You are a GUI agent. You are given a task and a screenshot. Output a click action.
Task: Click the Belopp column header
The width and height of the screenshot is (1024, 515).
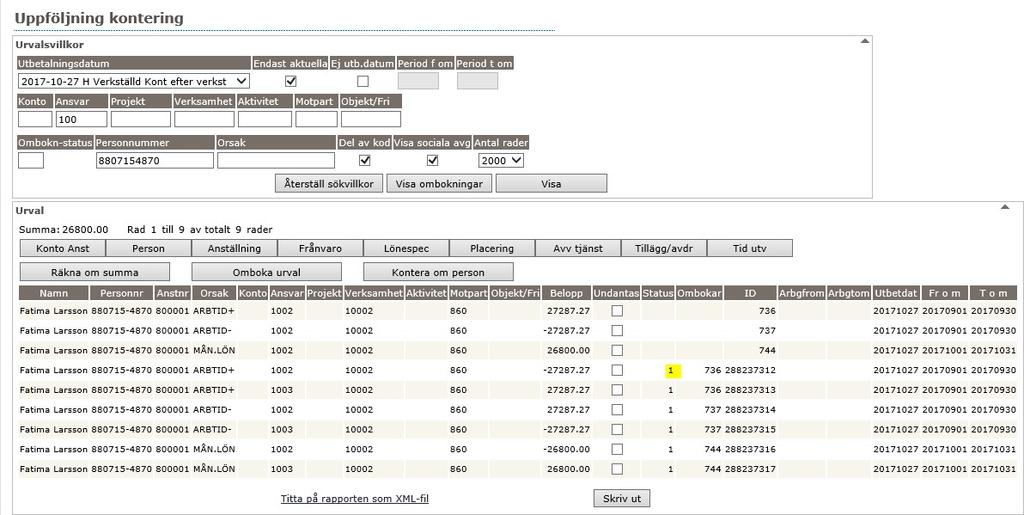click(566, 293)
